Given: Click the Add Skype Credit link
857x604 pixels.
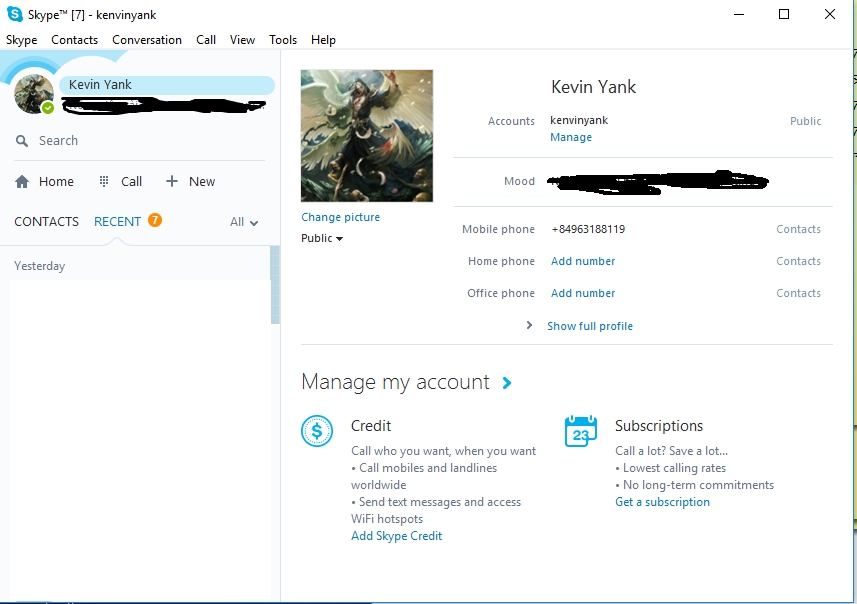Looking at the screenshot, I should pyautogui.click(x=396, y=536).
